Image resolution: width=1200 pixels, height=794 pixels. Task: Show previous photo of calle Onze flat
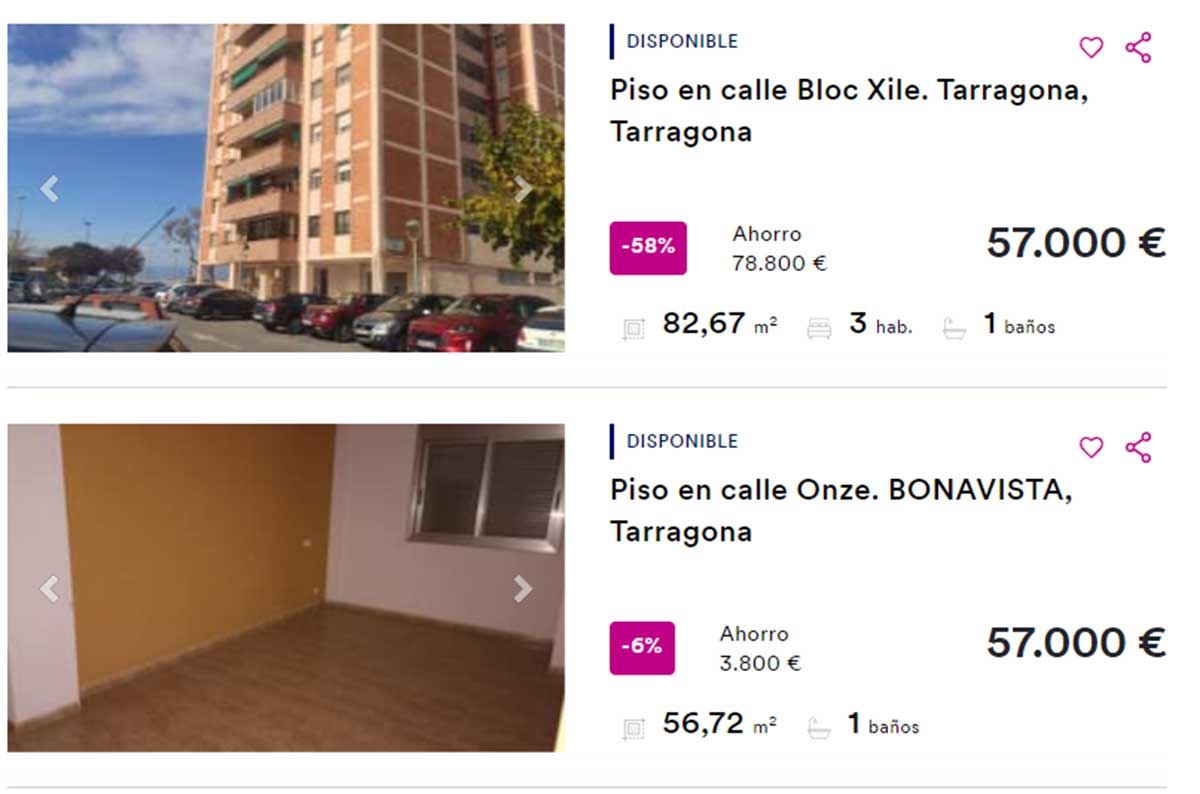point(48,589)
